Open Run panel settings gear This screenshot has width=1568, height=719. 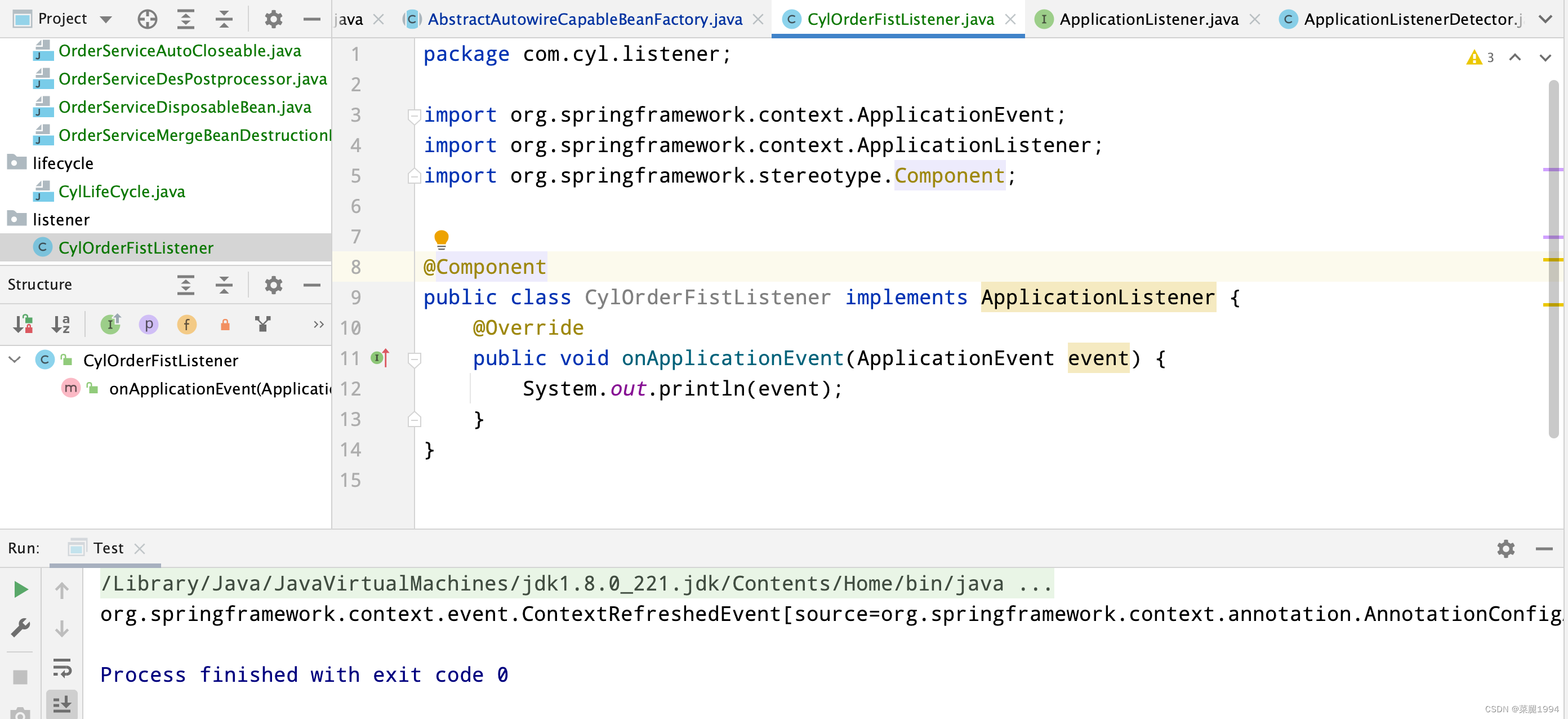pos(1506,548)
